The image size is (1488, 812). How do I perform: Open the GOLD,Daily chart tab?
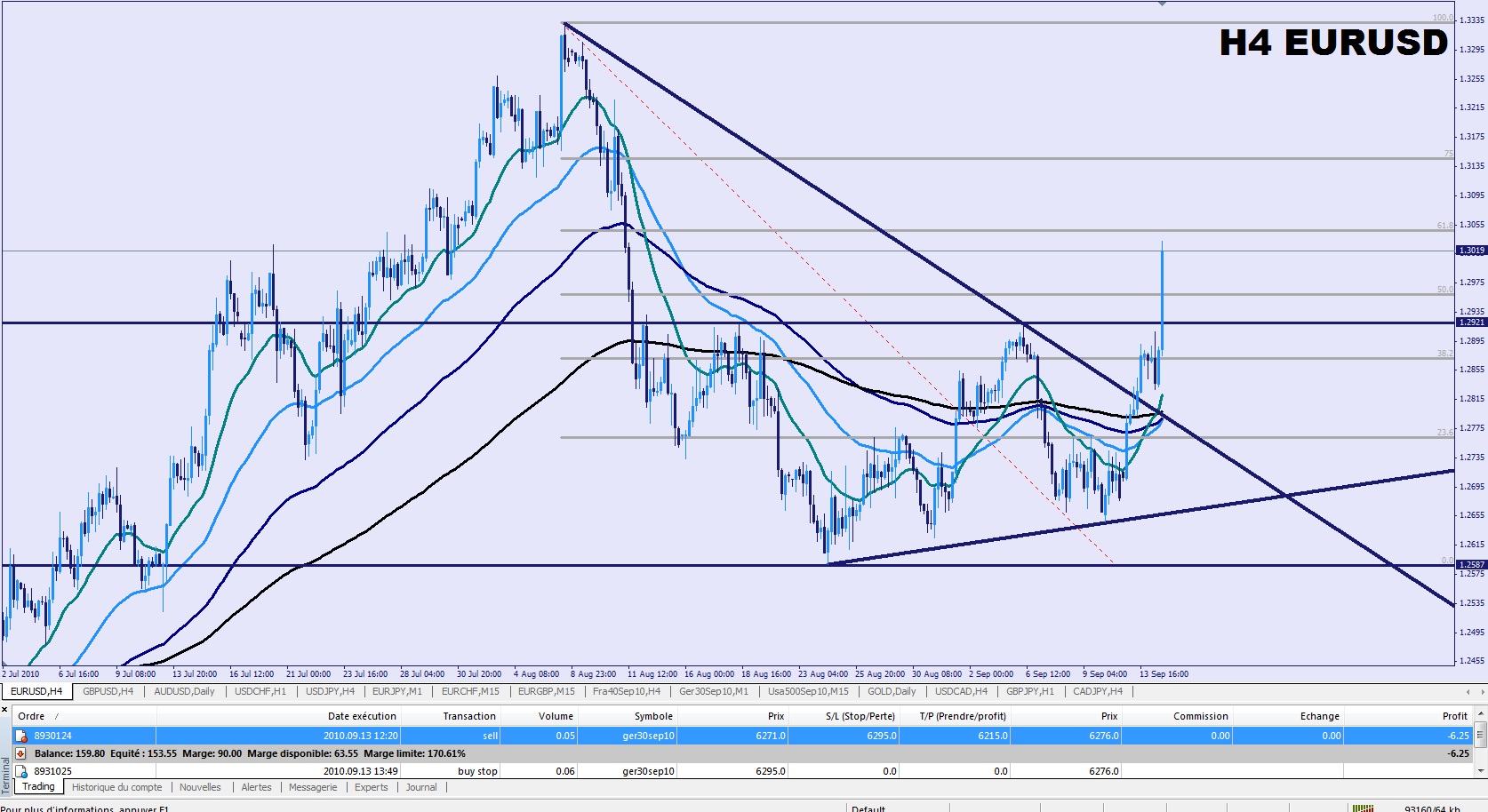point(892,691)
